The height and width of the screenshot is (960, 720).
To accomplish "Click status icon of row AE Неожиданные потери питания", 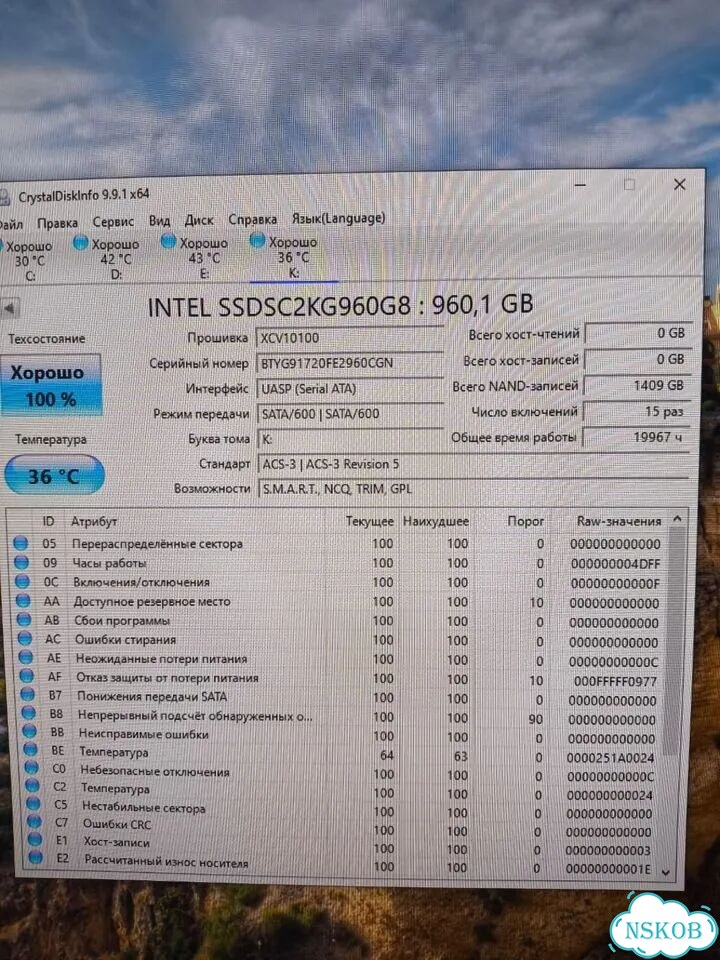I will (25, 658).
